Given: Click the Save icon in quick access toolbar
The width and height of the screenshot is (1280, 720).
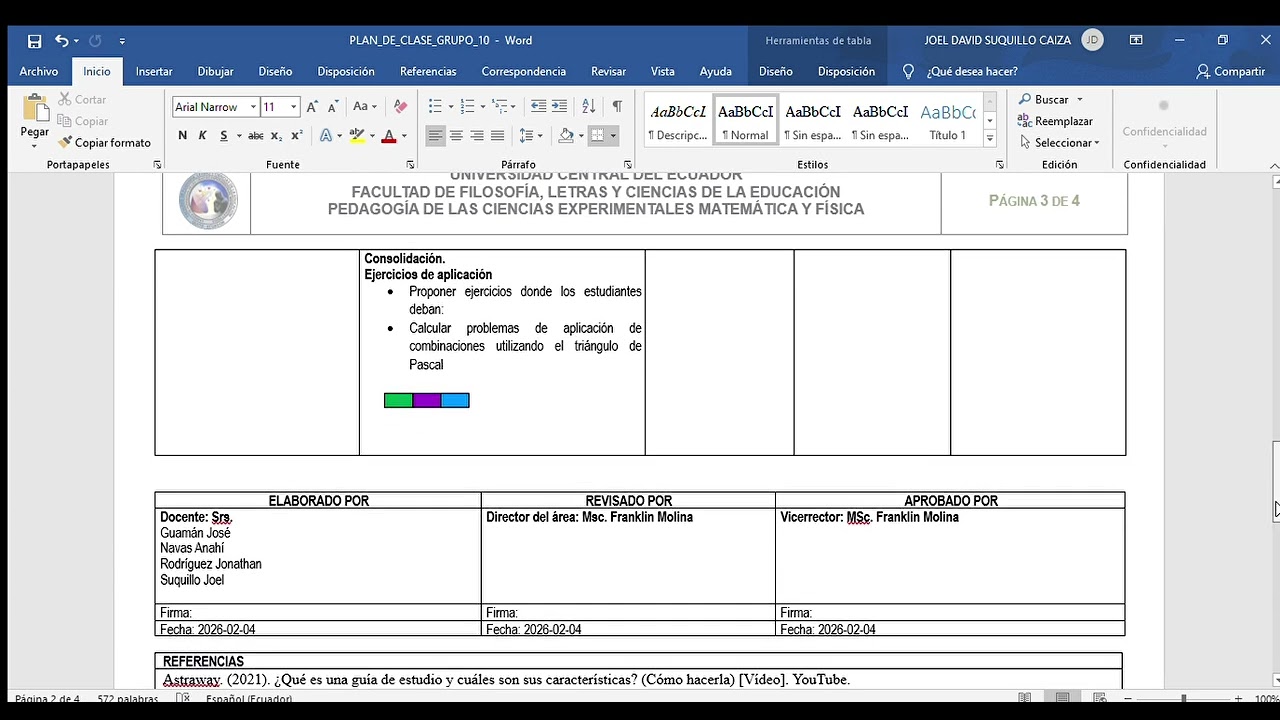Looking at the screenshot, I should [35, 41].
